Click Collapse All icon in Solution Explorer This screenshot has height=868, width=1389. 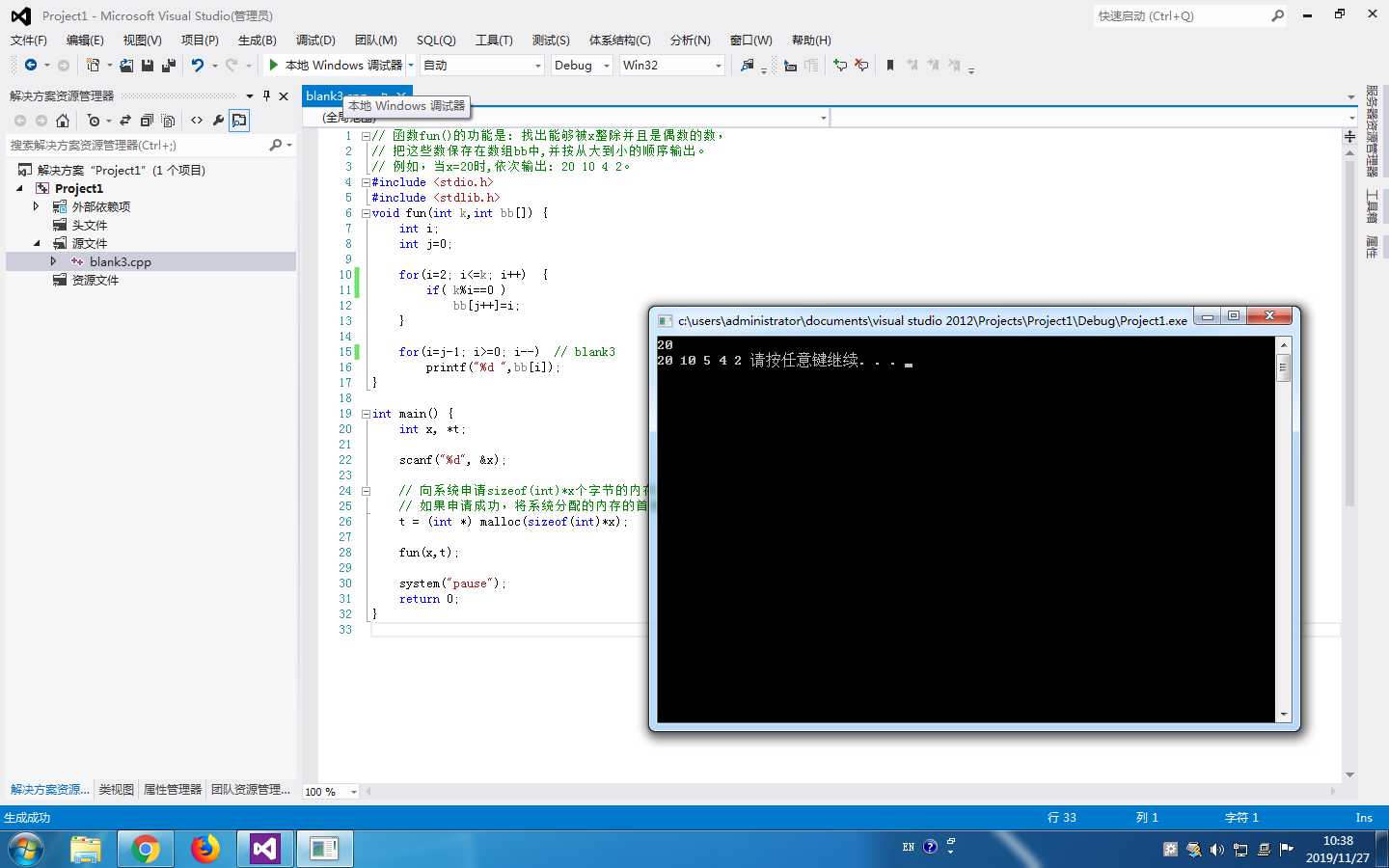point(147,121)
